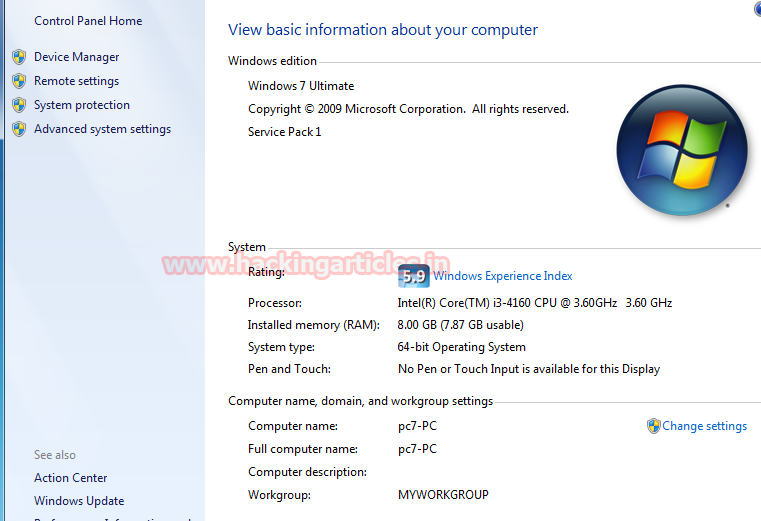Click the shield icon beside Advanced system settings
Viewport: 761px width, 521px height.
(19, 129)
